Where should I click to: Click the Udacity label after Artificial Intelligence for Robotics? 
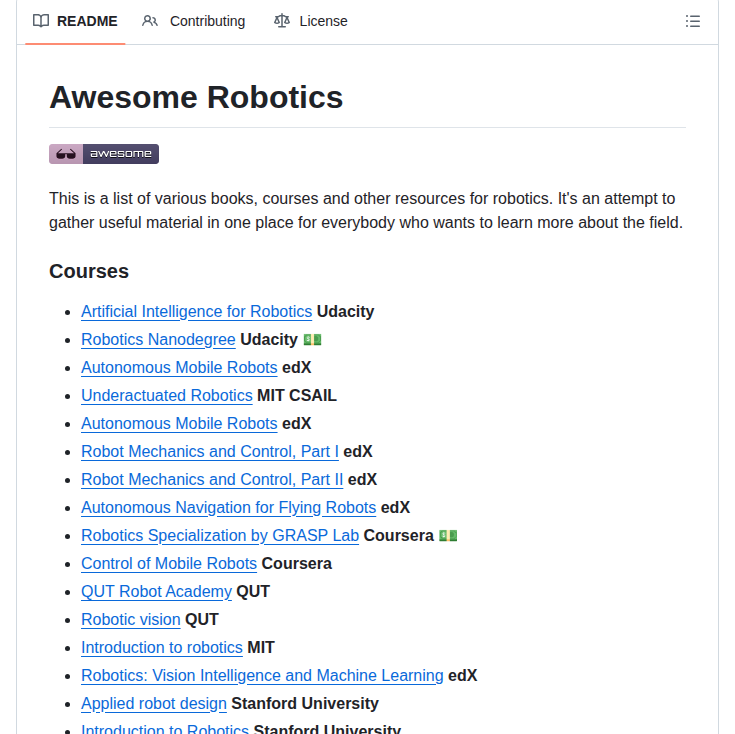point(345,311)
